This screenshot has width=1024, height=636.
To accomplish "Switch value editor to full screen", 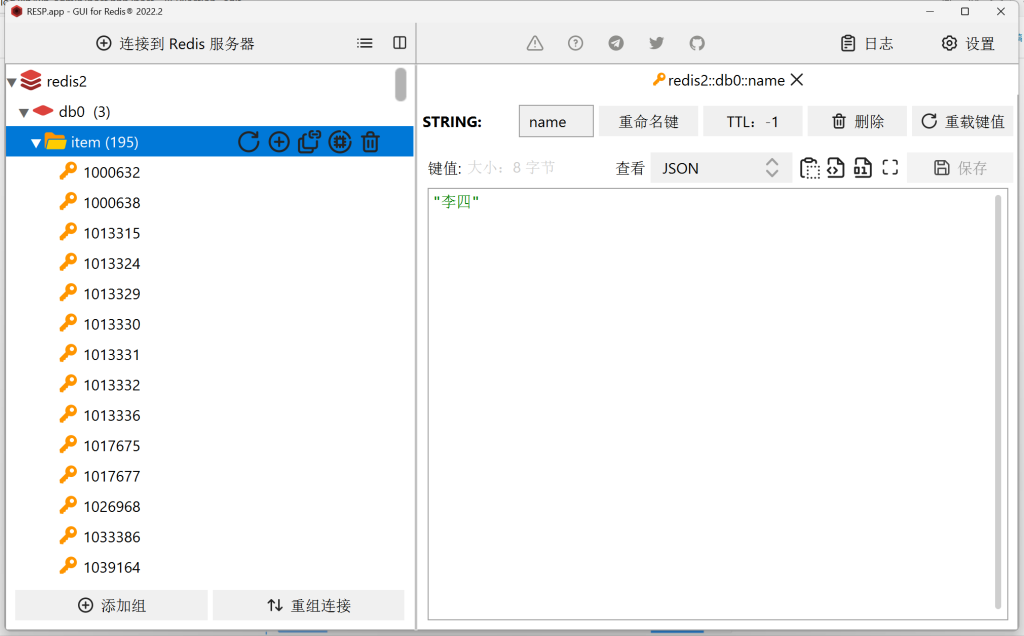I will [890, 168].
